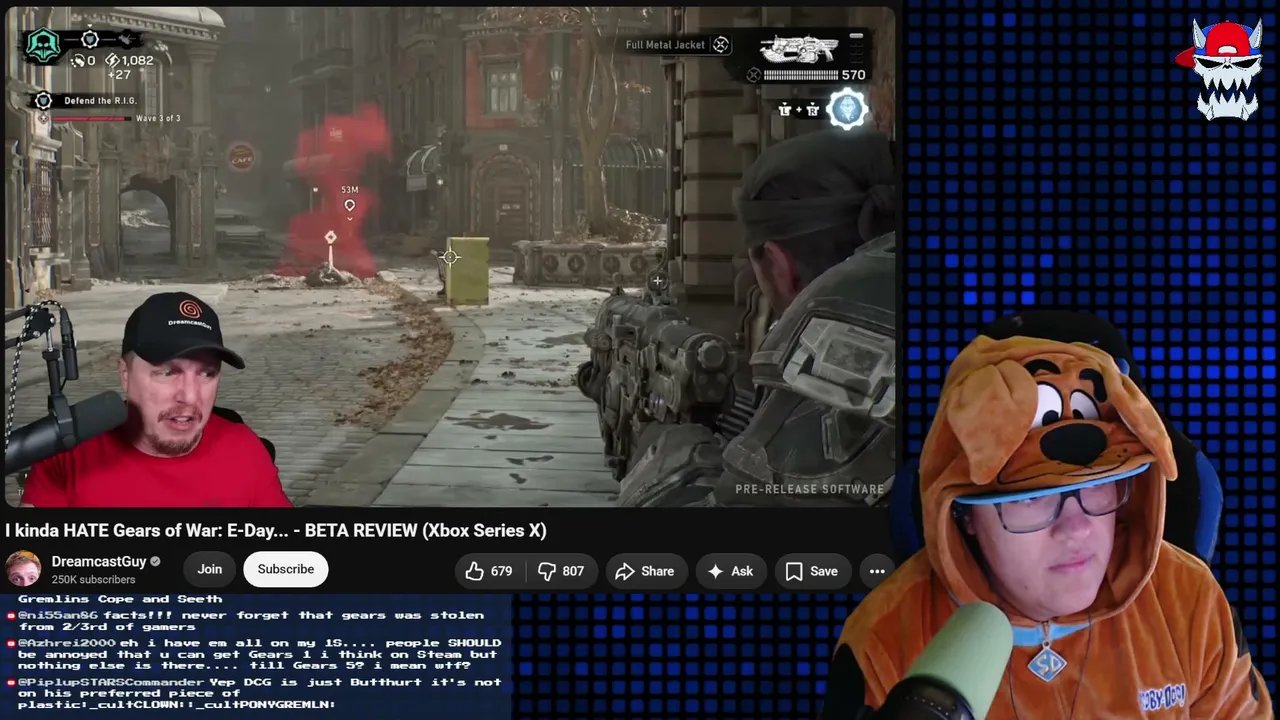Subscribe to the DreamcastGuy channel
Image resolution: width=1280 pixels, height=720 pixels.
click(x=286, y=569)
